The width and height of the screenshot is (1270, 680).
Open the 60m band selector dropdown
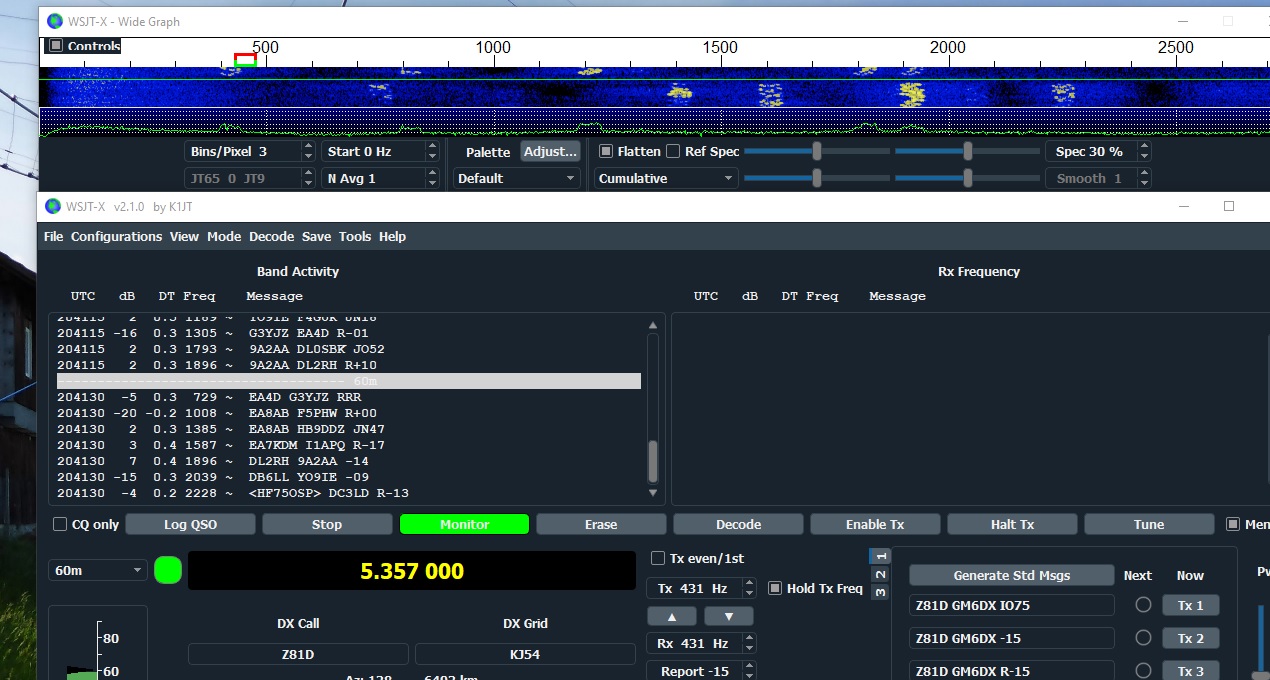click(x=98, y=570)
